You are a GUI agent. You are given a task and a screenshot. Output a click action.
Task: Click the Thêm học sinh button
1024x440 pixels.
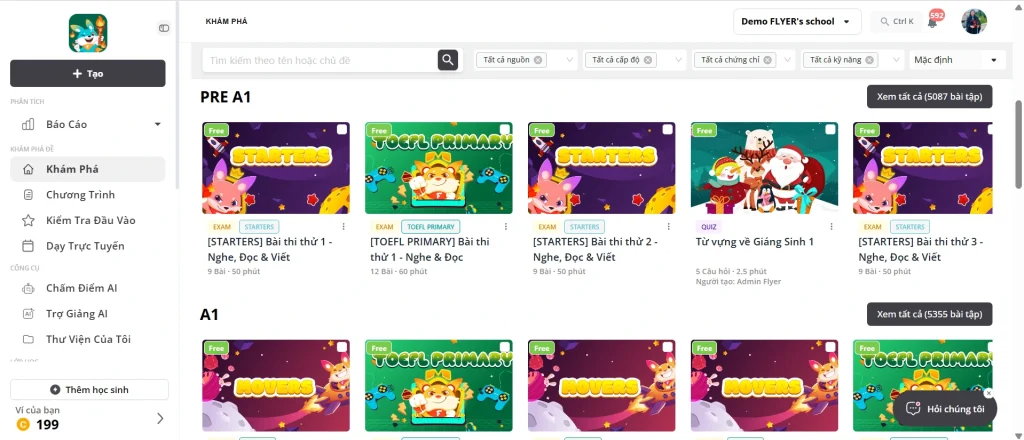pos(89,390)
